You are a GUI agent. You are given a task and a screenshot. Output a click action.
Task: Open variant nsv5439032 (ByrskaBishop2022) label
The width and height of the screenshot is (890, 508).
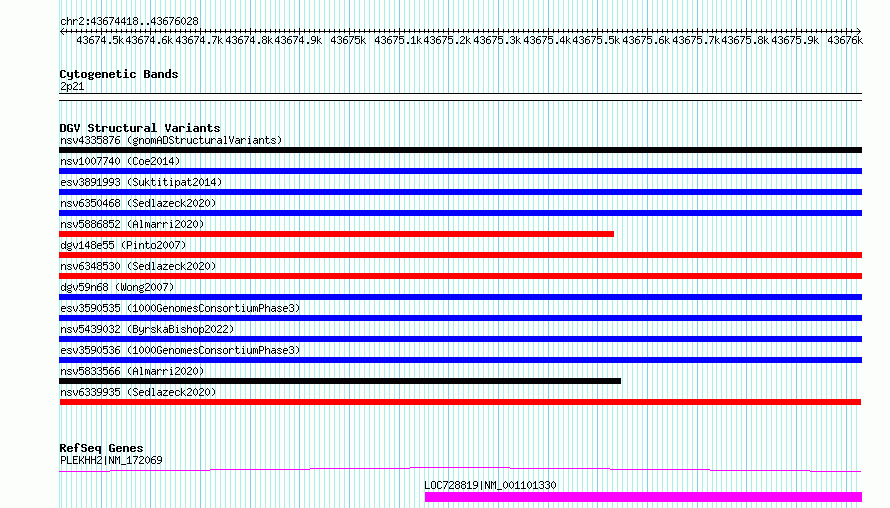point(147,329)
